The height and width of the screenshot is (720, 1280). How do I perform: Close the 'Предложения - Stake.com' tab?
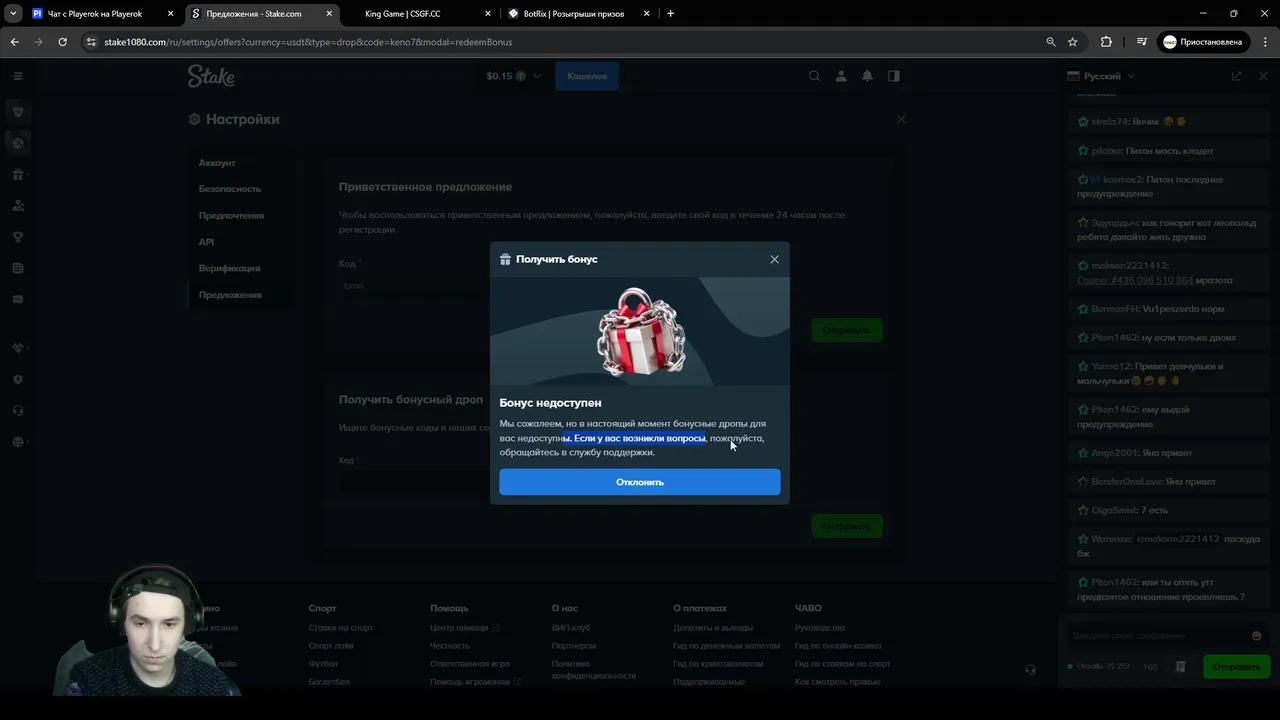pyautogui.click(x=329, y=14)
